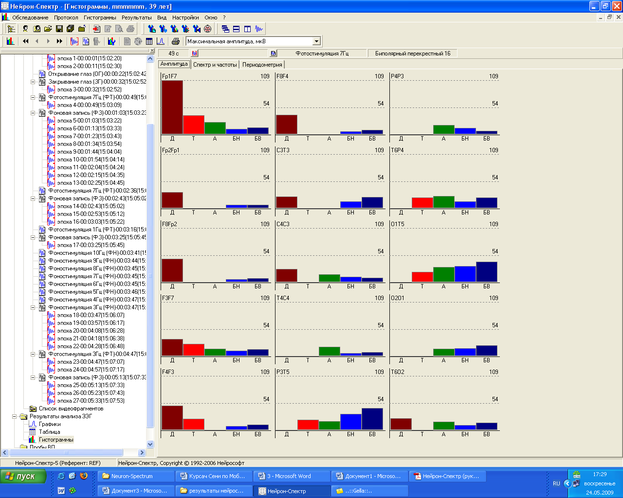Collapse the Результаты анализа ЭЭГ tree node
Viewport: 623px width, 498px height.
click(14, 416)
